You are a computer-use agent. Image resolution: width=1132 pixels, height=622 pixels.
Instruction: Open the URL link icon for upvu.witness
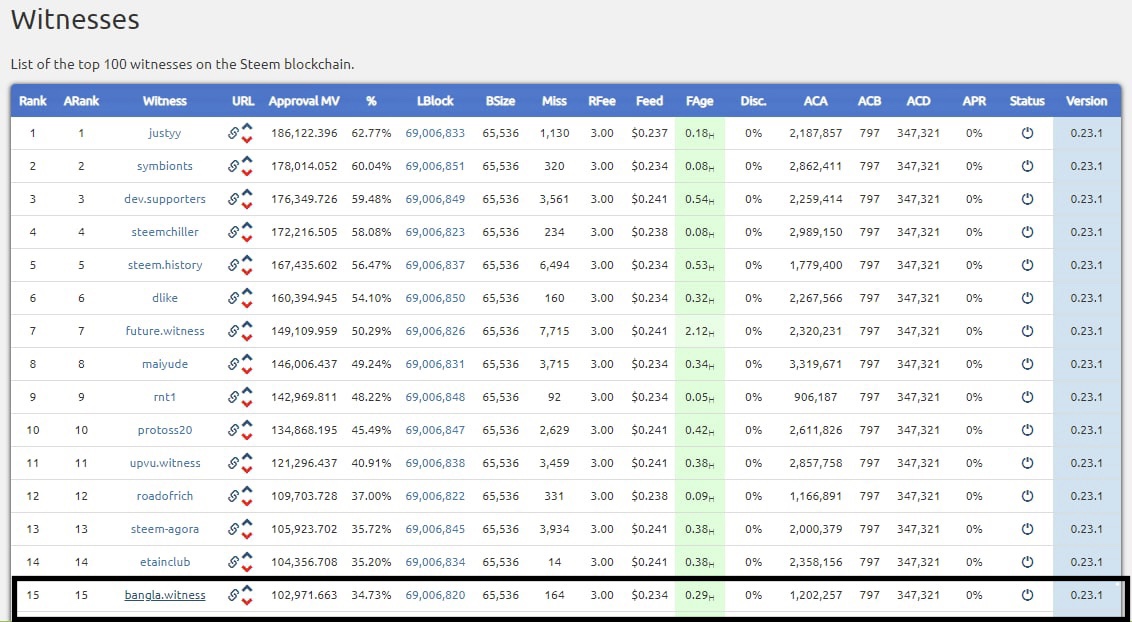pos(234,463)
